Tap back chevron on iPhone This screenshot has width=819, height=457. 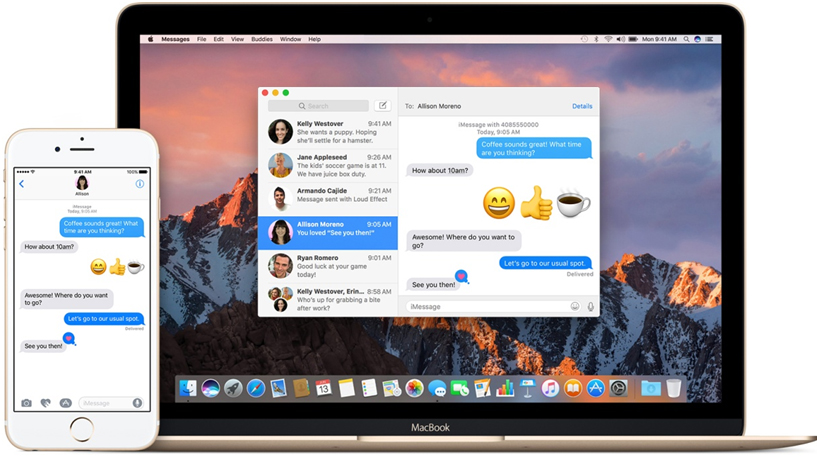[21, 184]
